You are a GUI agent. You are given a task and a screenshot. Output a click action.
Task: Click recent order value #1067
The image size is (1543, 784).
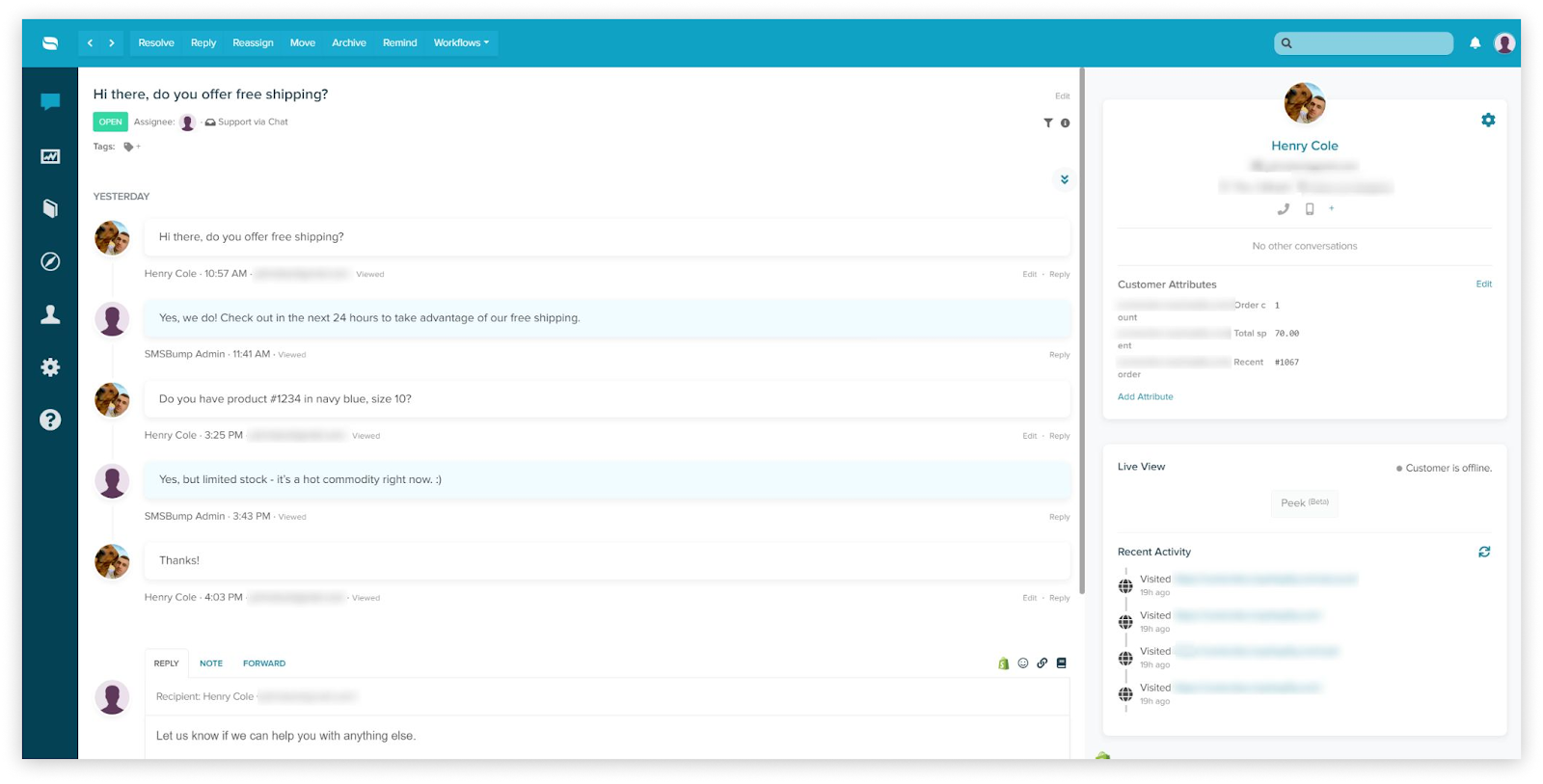pos(1286,363)
